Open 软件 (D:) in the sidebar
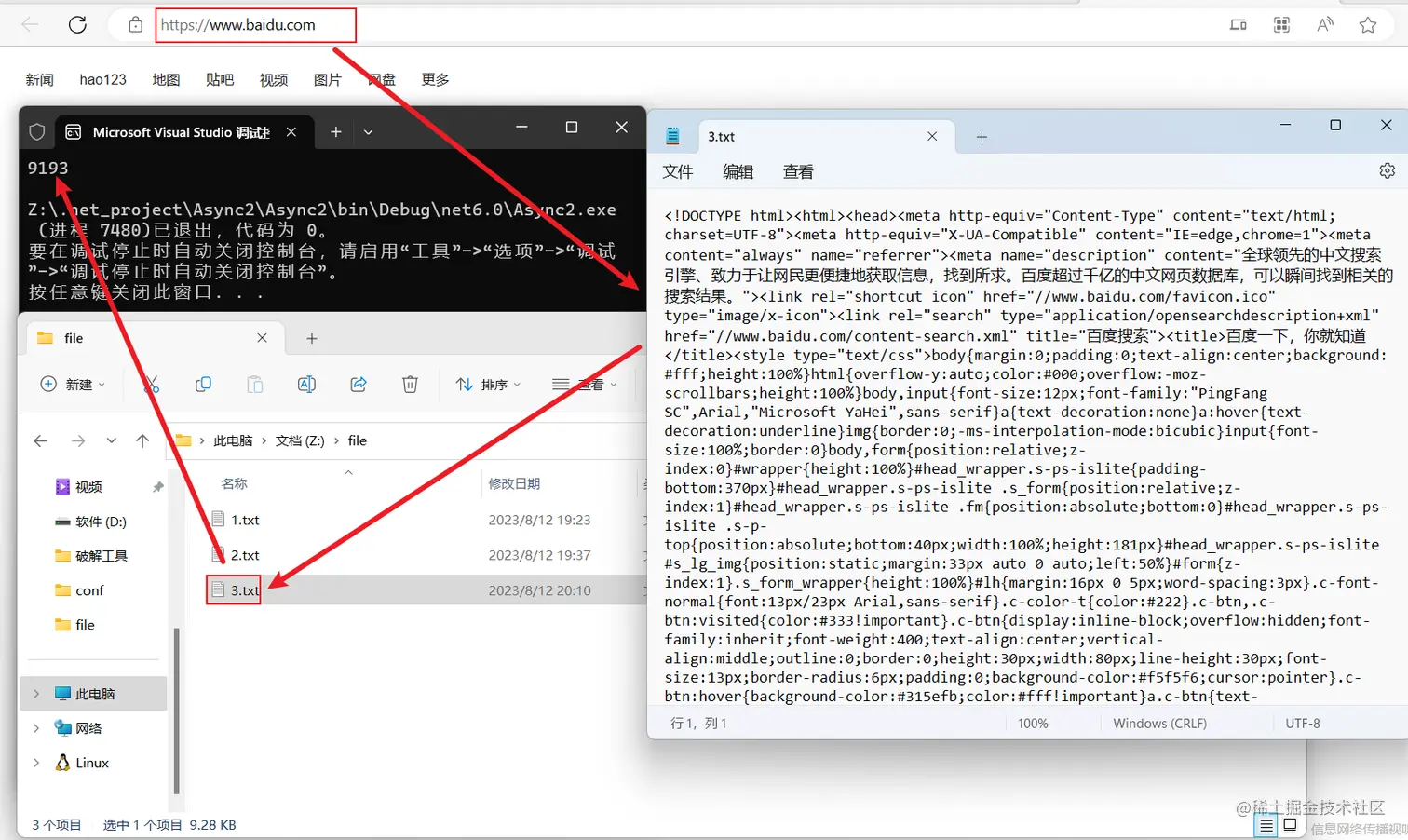This screenshot has width=1408, height=840. [101, 522]
